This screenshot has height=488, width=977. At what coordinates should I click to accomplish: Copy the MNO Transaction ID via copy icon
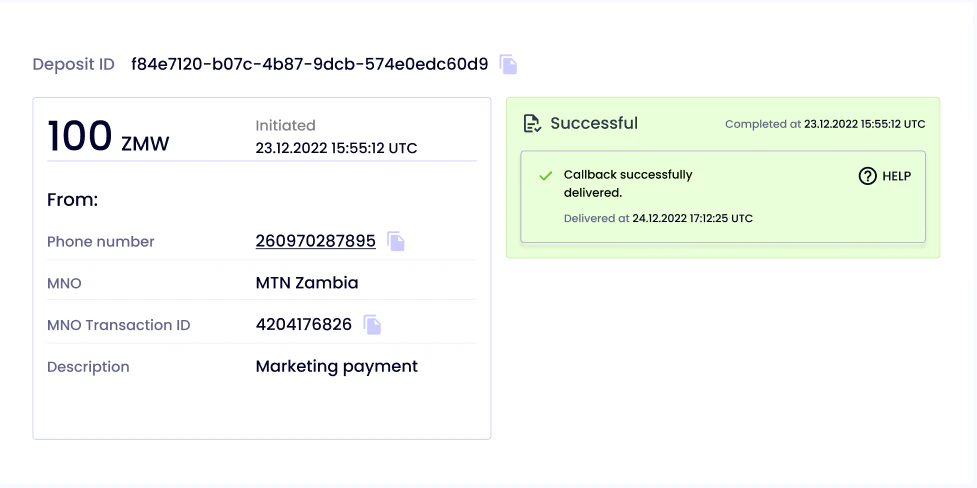[x=373, y=325]
